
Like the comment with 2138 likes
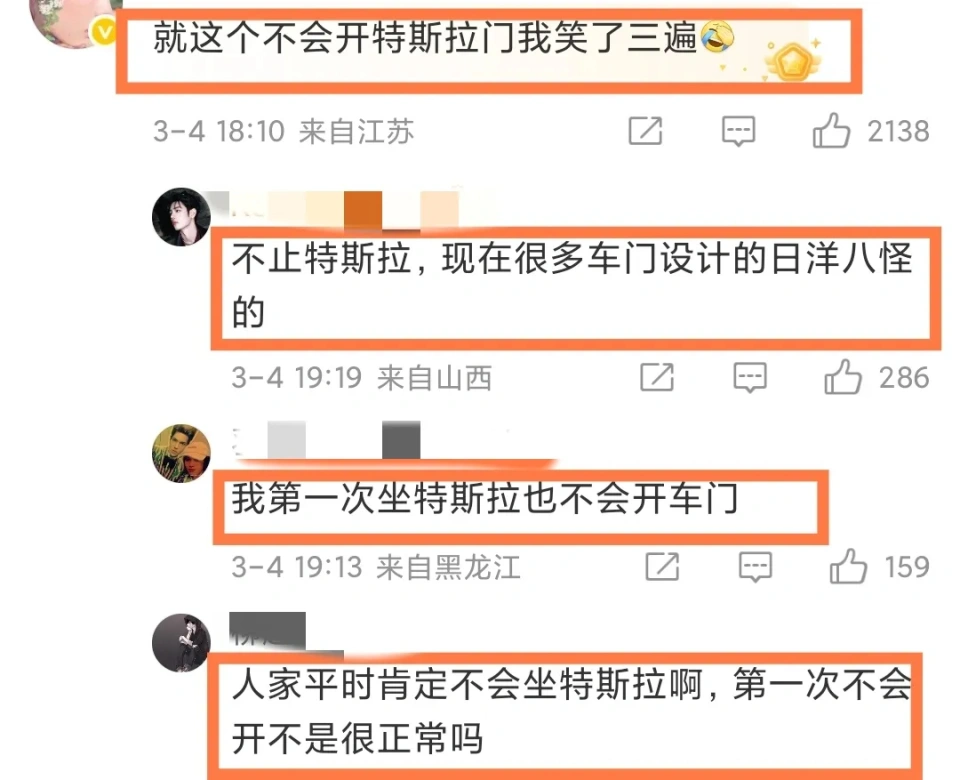831,130
